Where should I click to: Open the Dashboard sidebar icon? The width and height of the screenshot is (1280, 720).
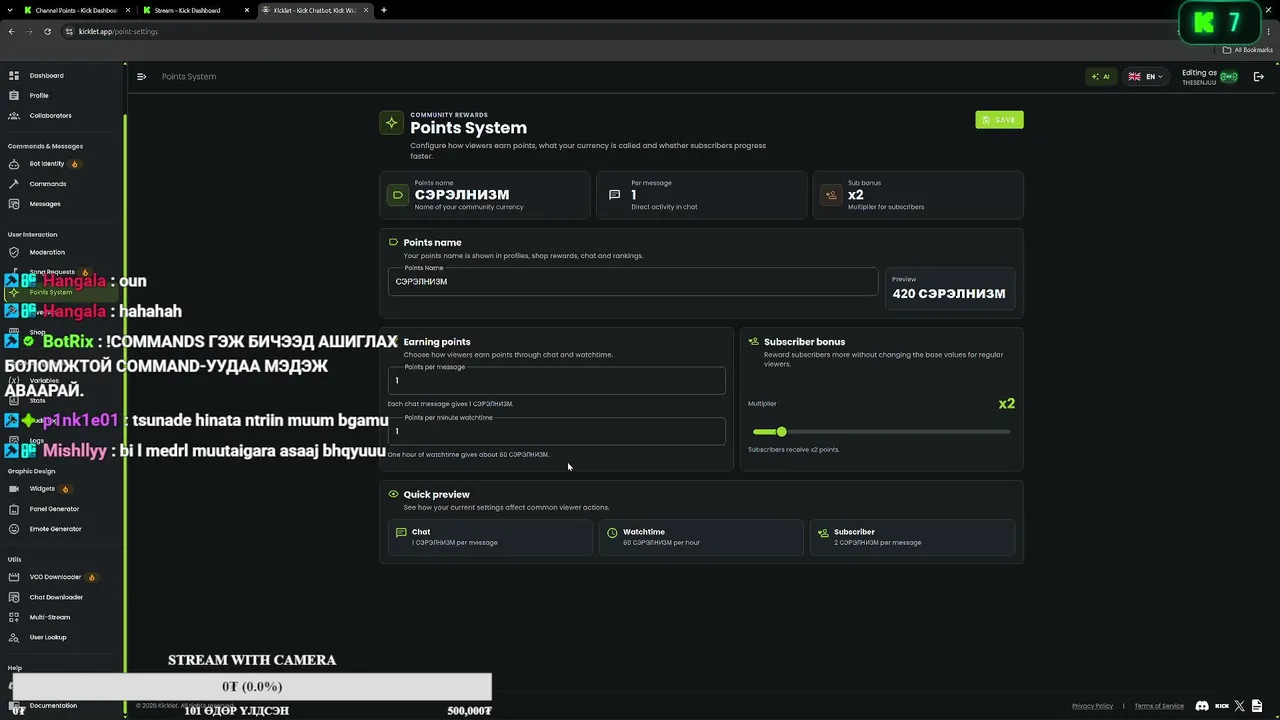click(x=14, y=76)
